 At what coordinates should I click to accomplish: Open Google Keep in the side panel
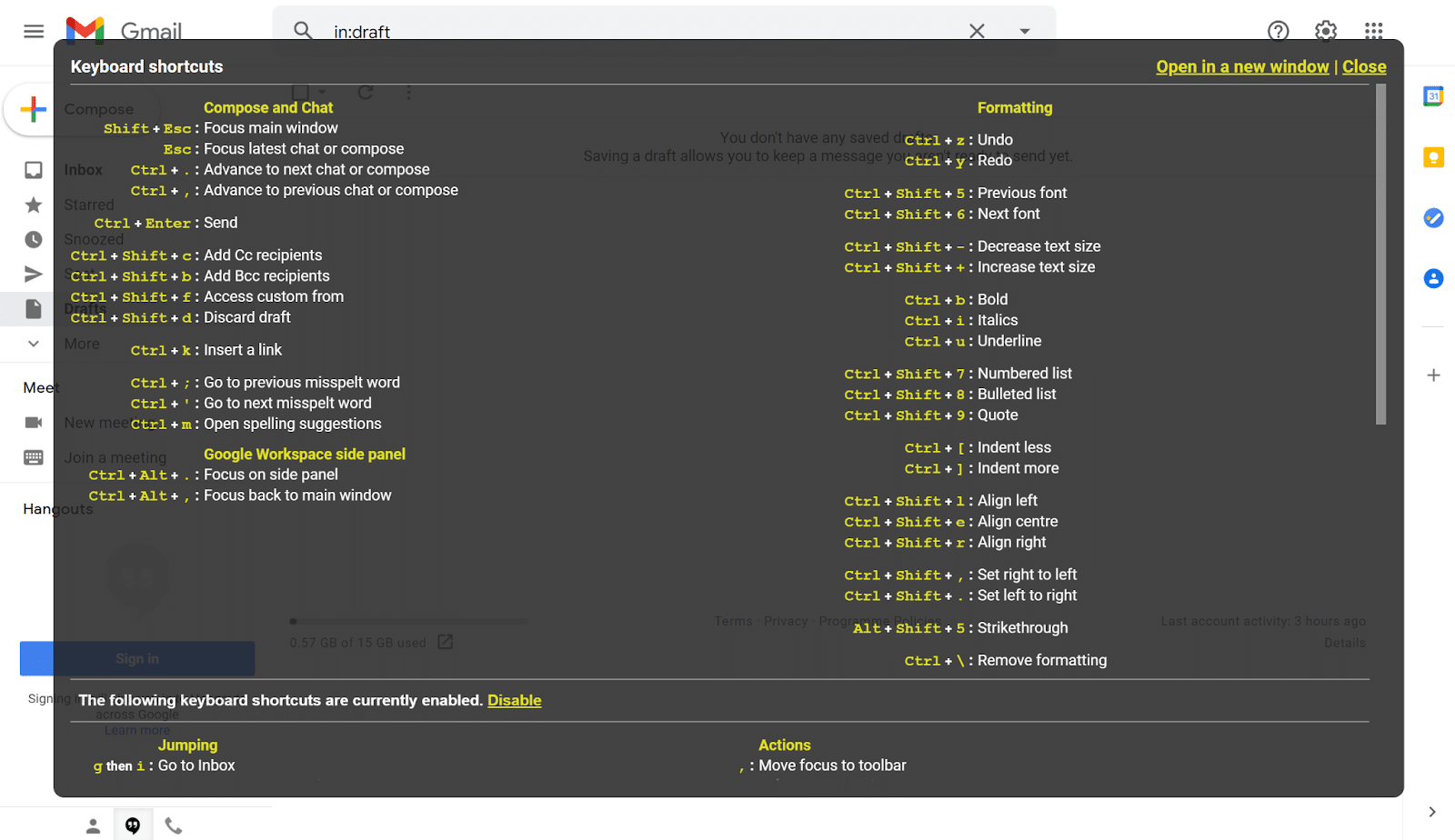coord(1433,156)
